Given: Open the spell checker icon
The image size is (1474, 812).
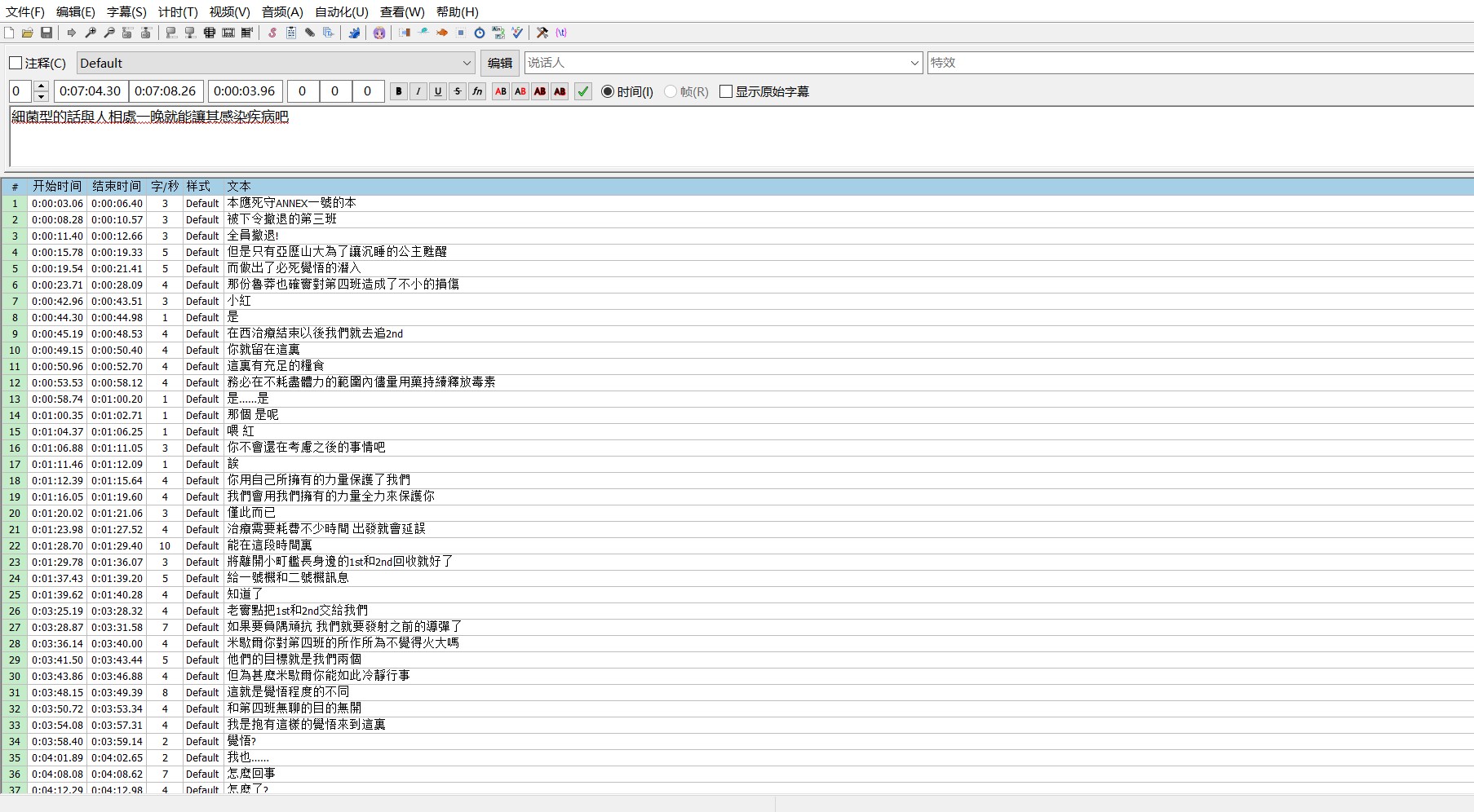Looking at the screenshot, I should coord(517,33).
